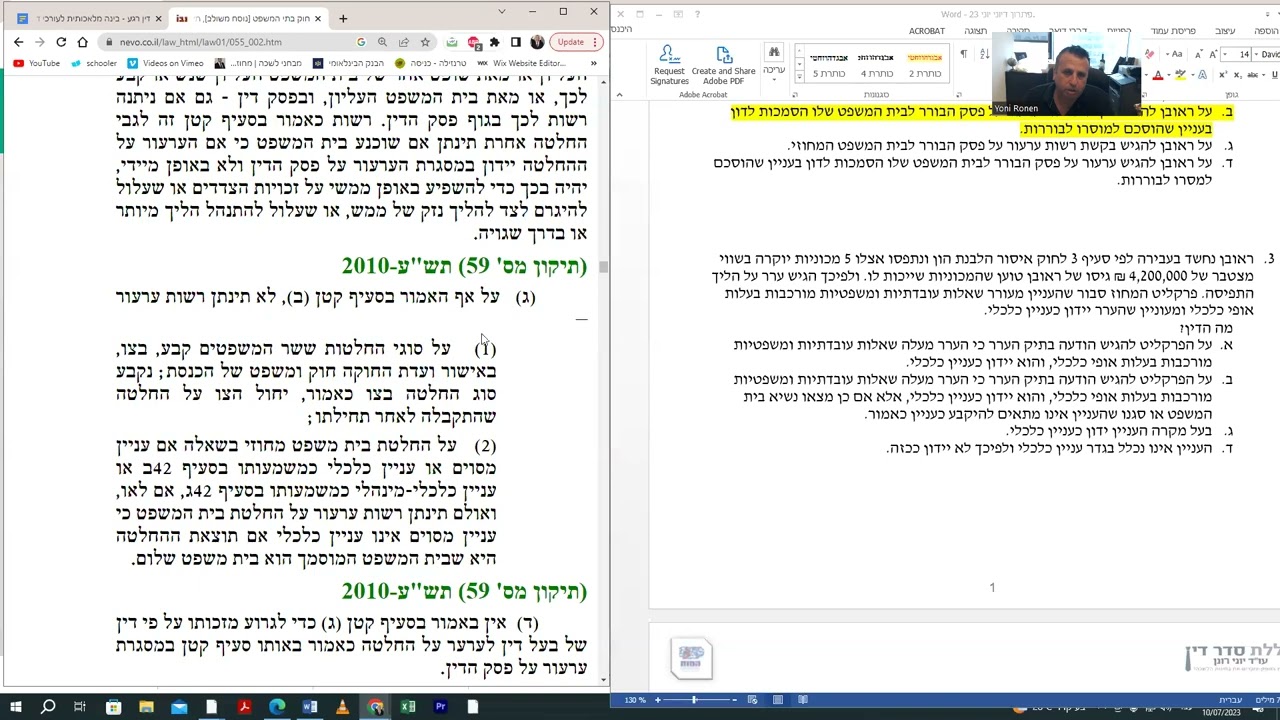Open Premiere Pro from taskbar

coord(440,707)
